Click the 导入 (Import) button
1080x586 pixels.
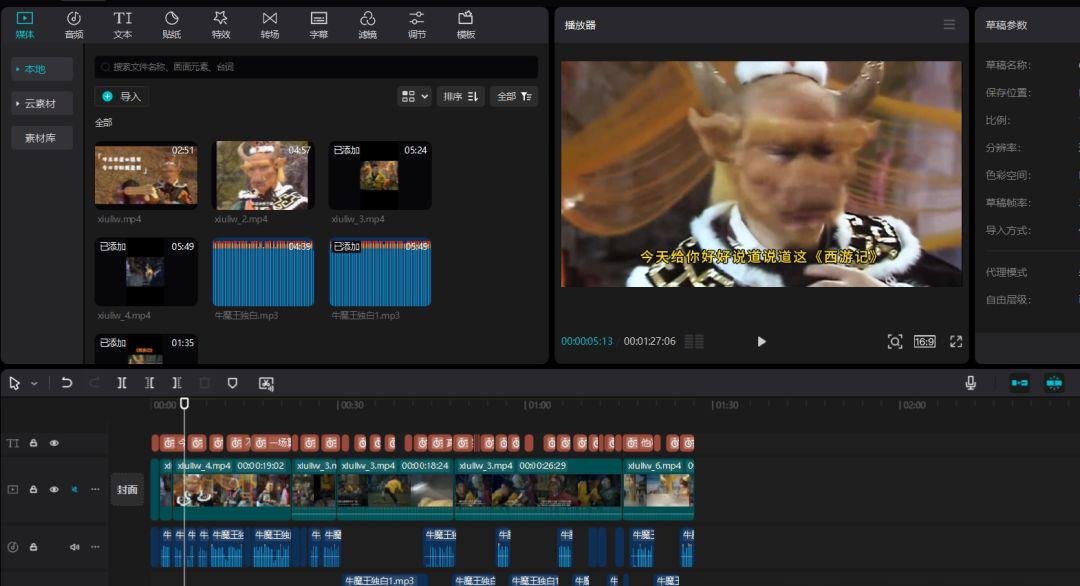tap(123, 96)
